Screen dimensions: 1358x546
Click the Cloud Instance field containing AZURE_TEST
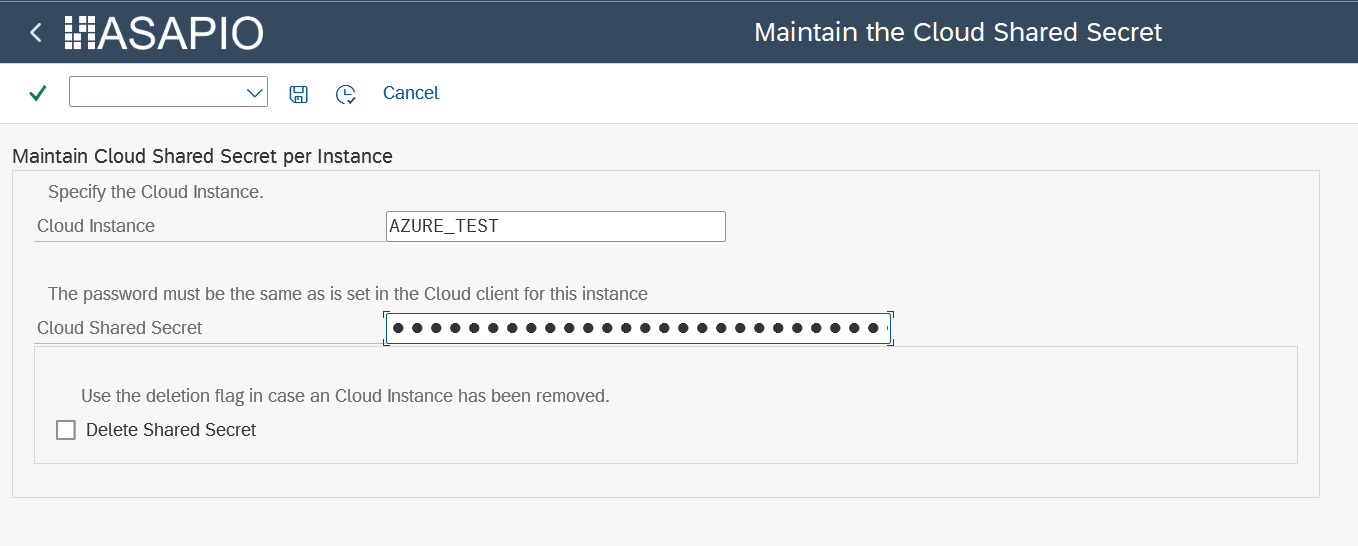pyautogui.click(x=556, y=226)
